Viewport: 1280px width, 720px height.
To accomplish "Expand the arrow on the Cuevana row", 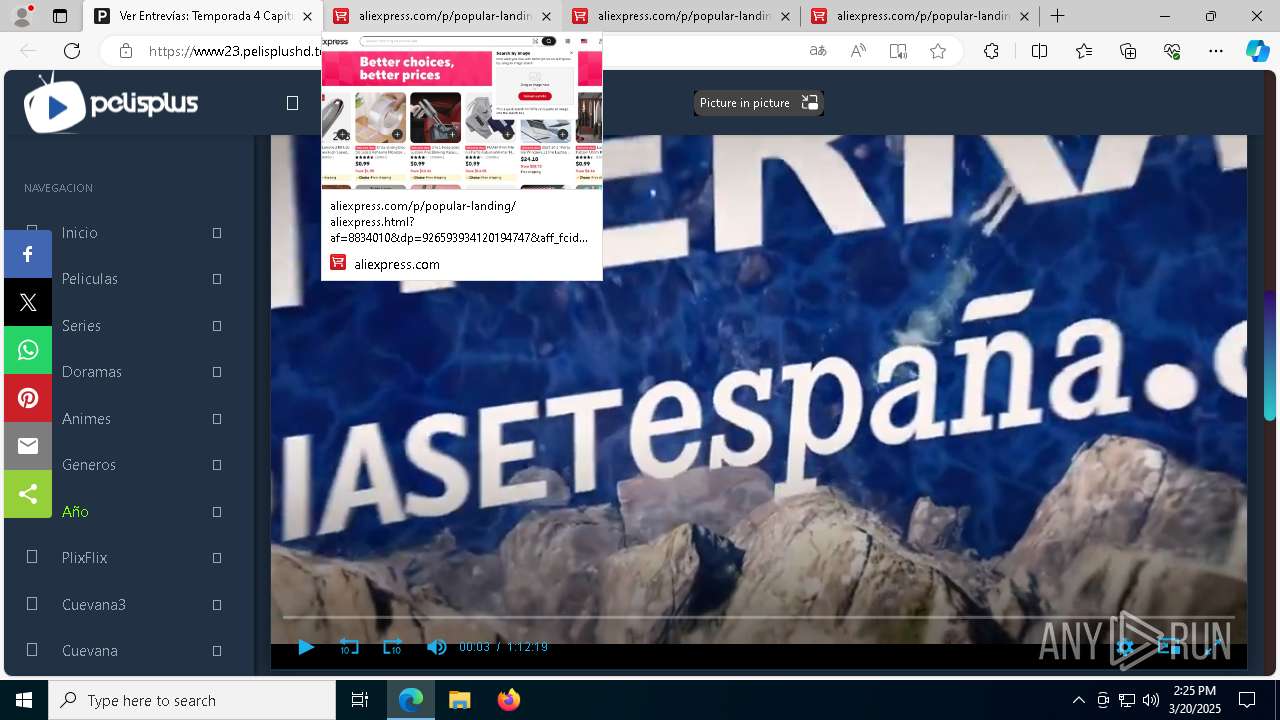I will click(x=217, y=651).
